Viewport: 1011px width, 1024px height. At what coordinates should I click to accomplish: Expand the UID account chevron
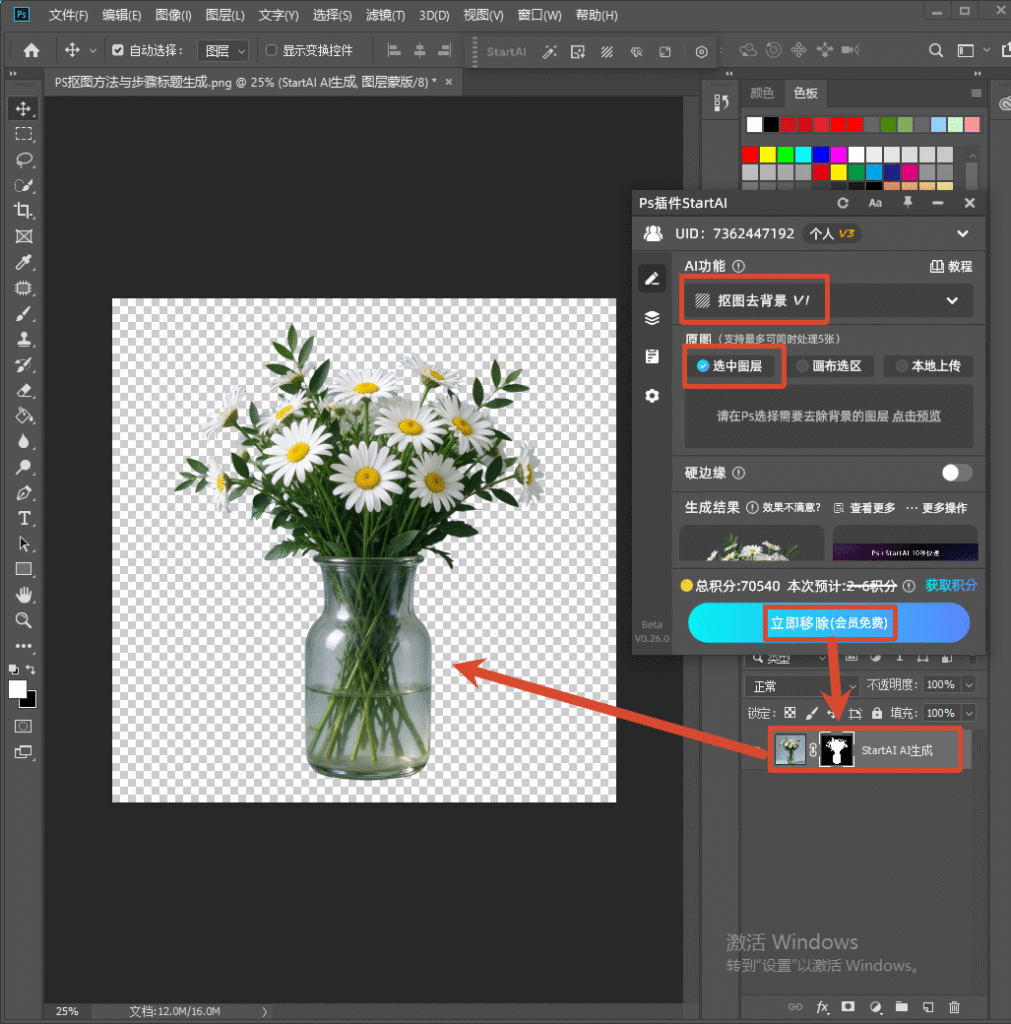963,234
